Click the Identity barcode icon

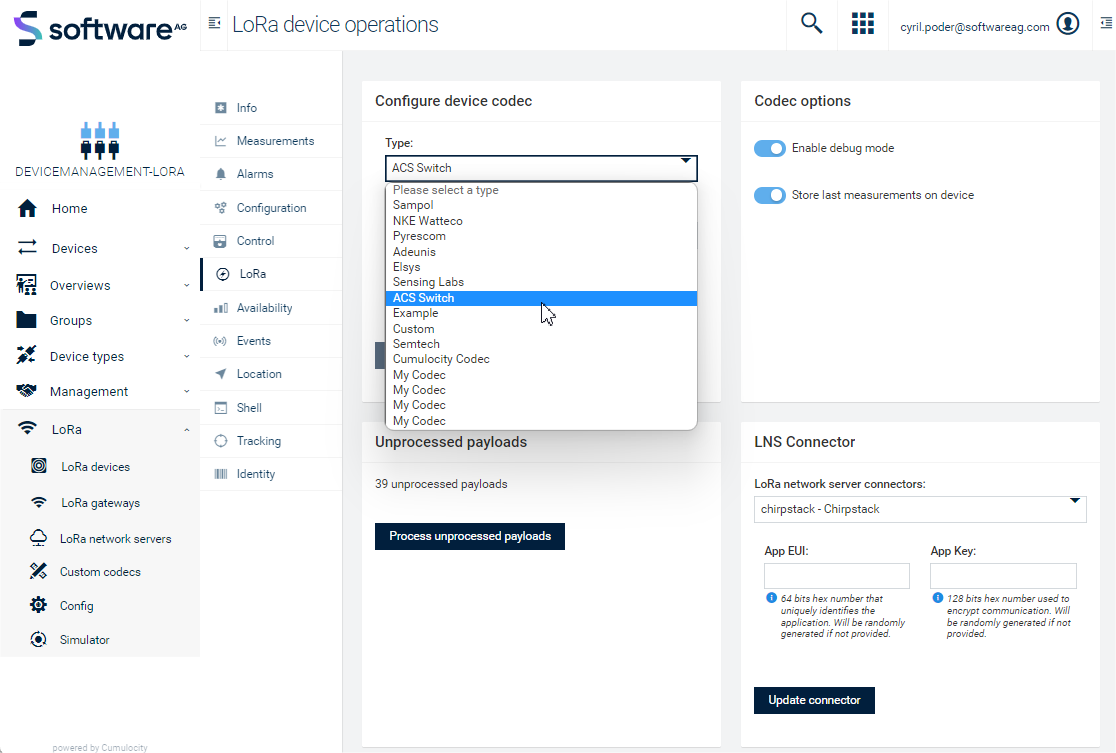coord(221,473)
